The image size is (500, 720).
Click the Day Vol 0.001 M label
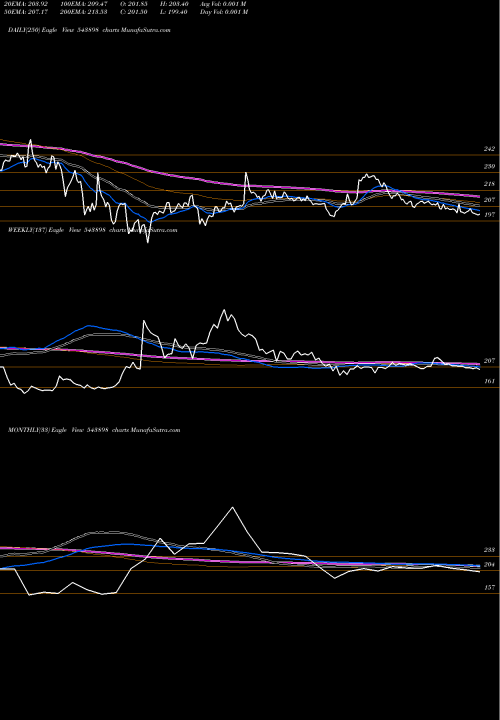(224, 12)
